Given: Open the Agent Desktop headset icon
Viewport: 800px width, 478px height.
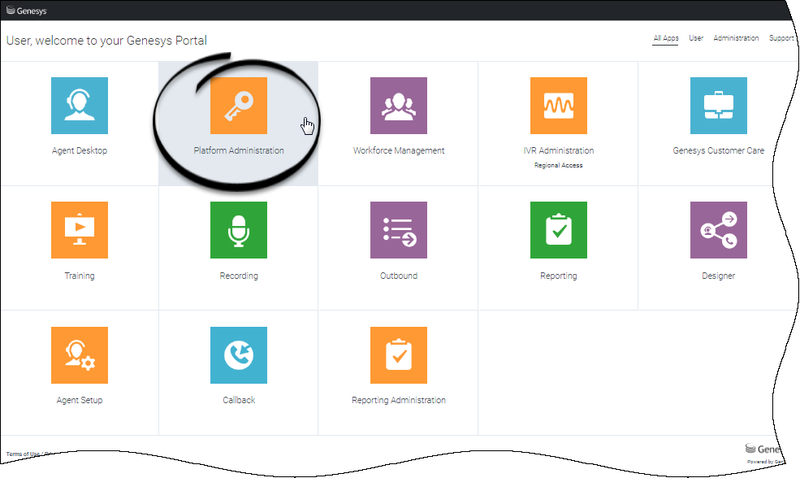Looking at the screenshot, I should pos(79,105).
